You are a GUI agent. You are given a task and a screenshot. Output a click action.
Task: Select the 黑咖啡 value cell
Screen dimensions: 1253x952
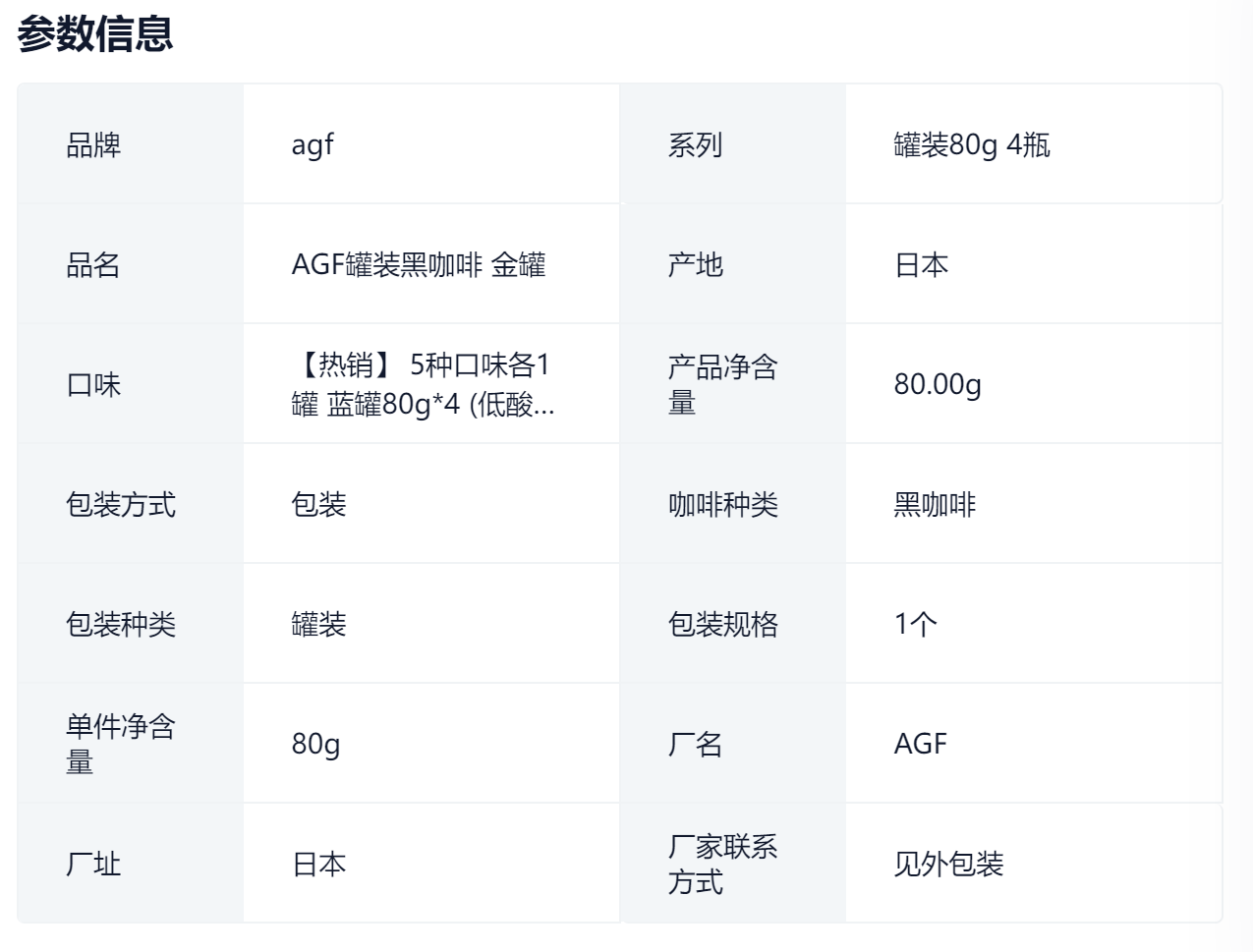935,505
